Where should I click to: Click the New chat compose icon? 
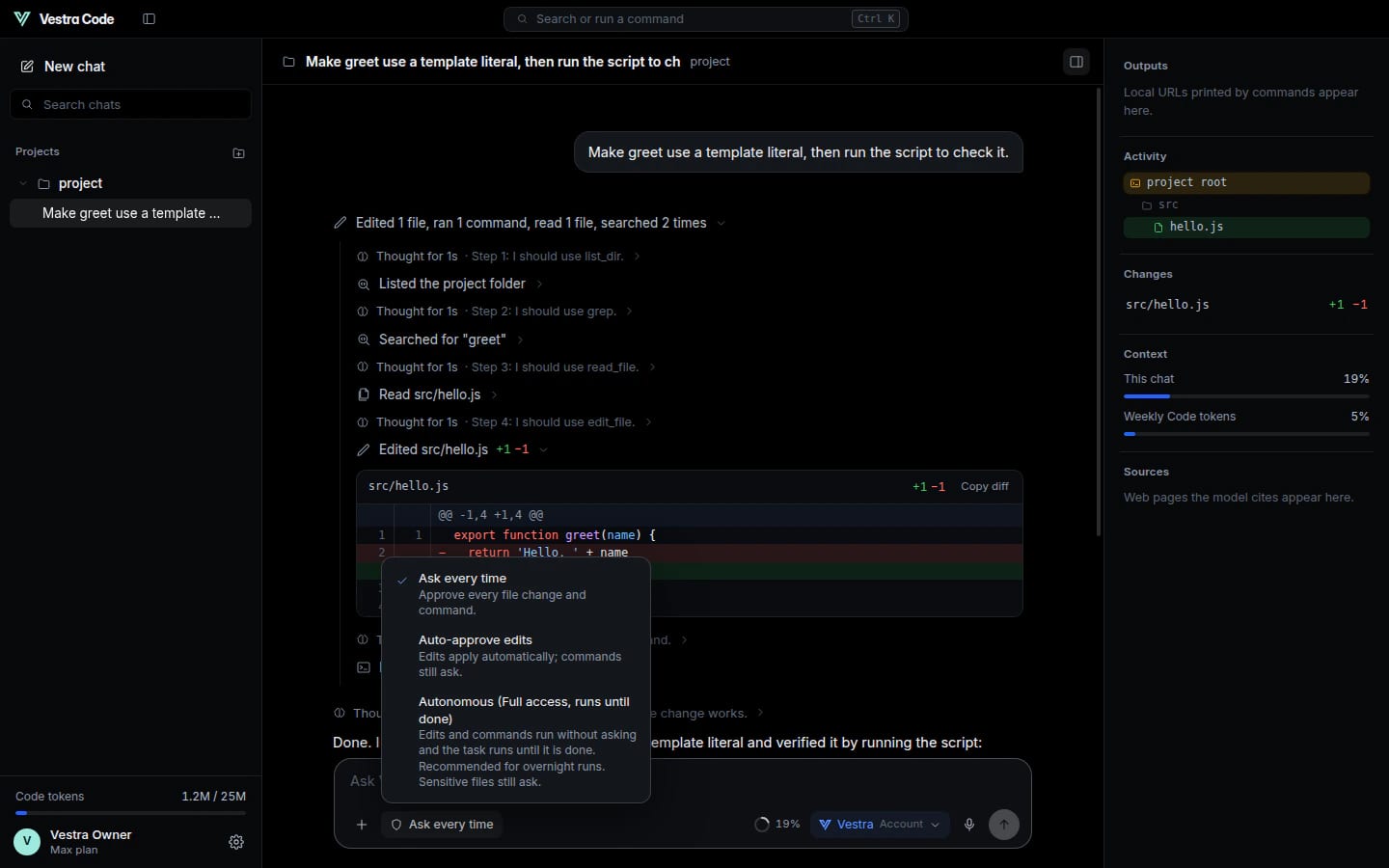click(x=27, y=67)
